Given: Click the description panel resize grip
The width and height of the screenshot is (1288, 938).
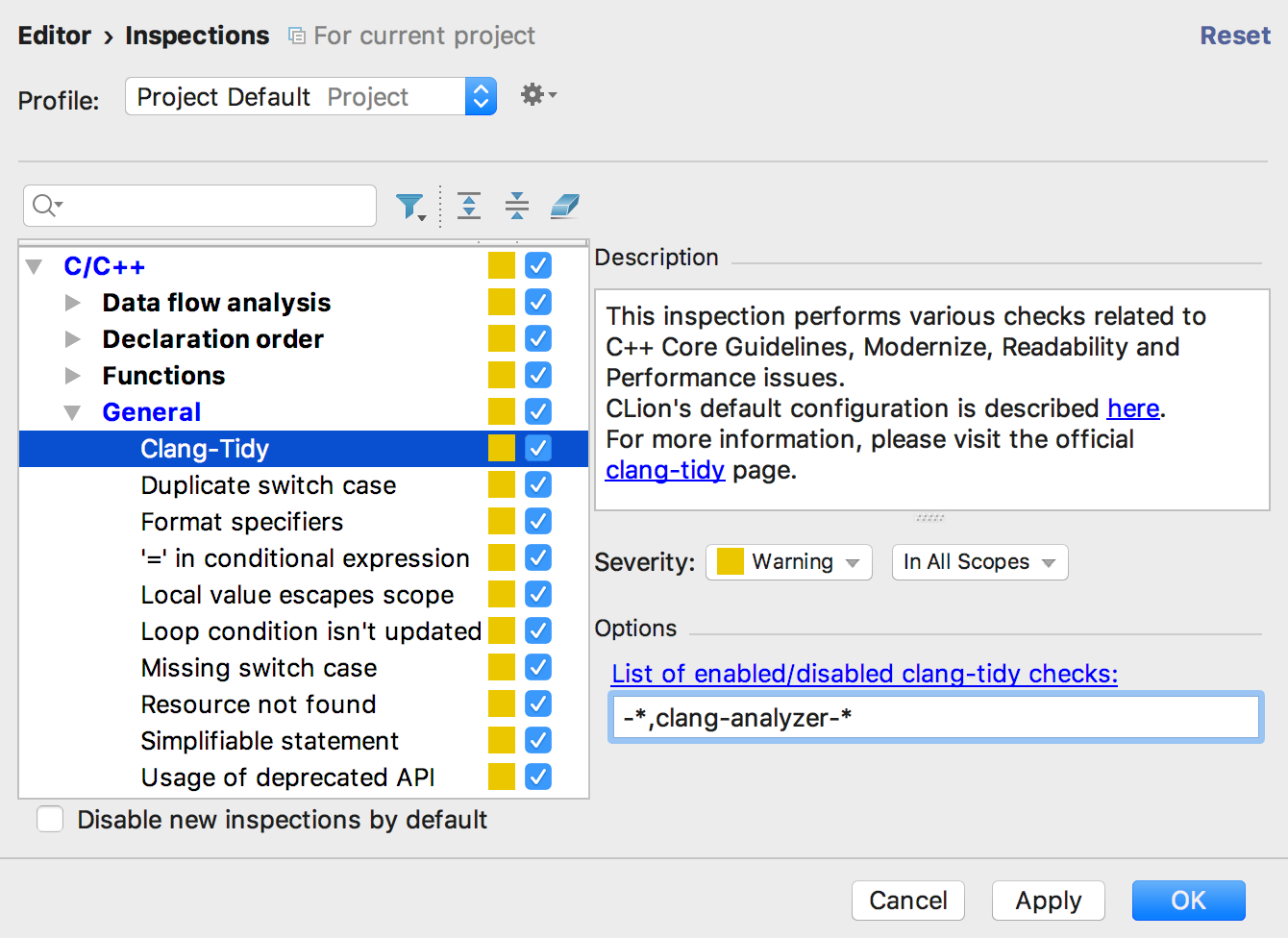Looking at the screenshot, I should (929, 518).
